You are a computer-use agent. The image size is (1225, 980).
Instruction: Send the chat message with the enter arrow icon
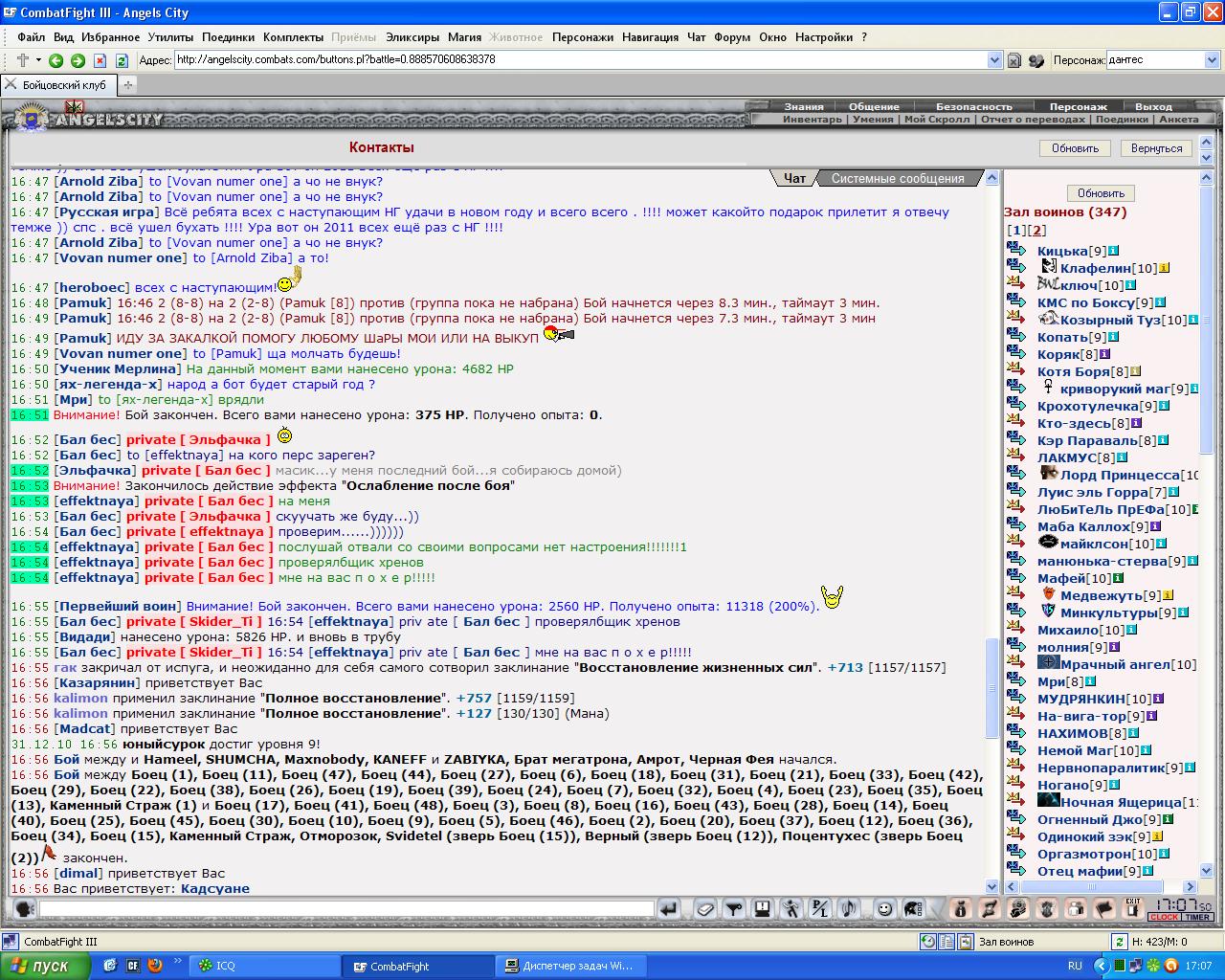pyautogui.click(x=669, y=908)
